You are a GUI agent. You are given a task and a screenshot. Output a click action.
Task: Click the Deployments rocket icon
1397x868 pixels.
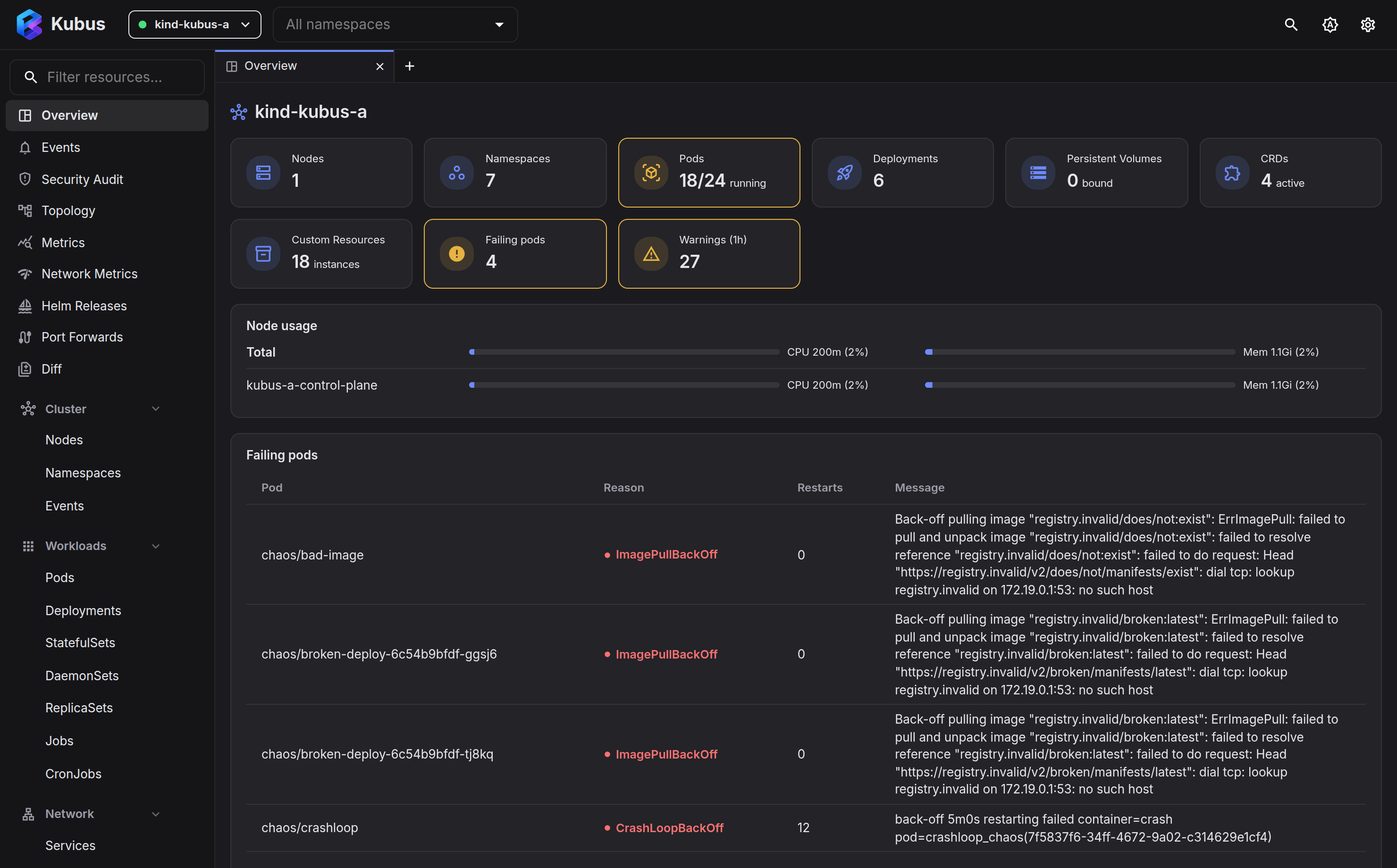(x=845, y=172)
